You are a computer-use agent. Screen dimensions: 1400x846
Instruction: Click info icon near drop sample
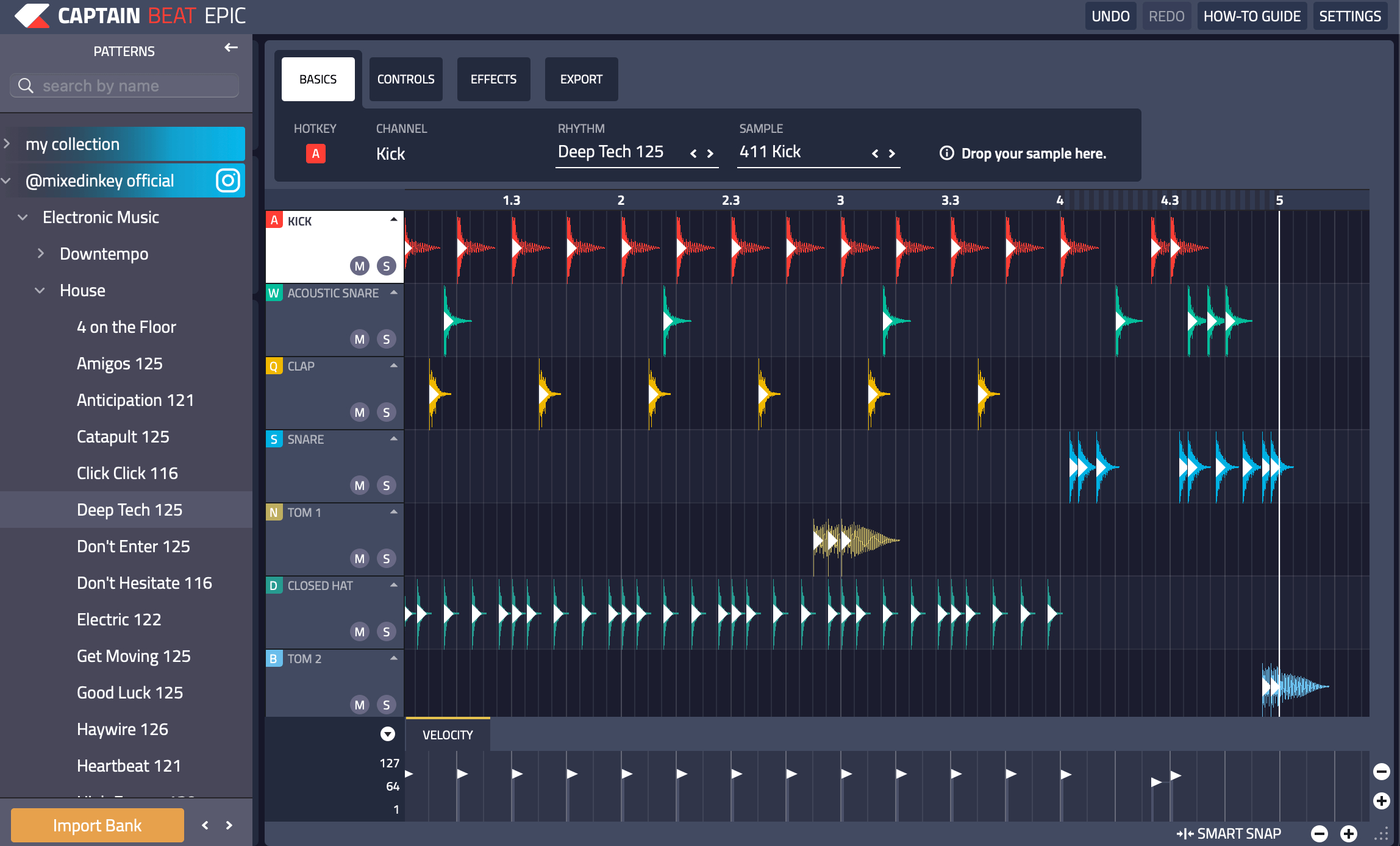[x=946, y=153]
